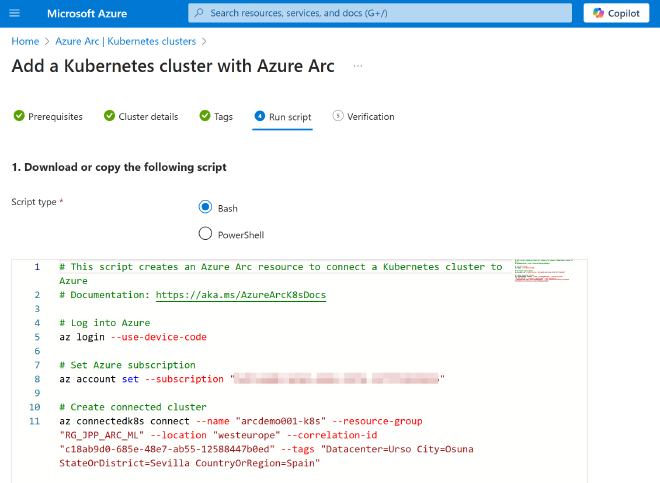Click line number 11 in the gutter
Screen dimensions: 660x483
35,421
